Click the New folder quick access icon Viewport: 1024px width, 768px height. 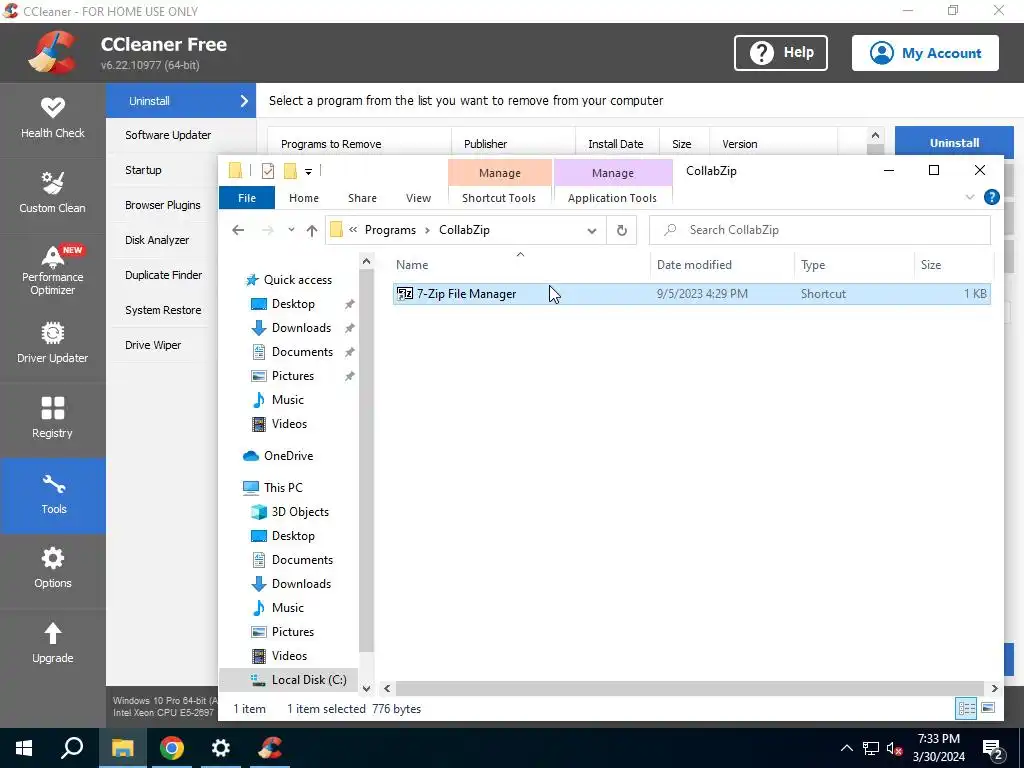[291, 171]
